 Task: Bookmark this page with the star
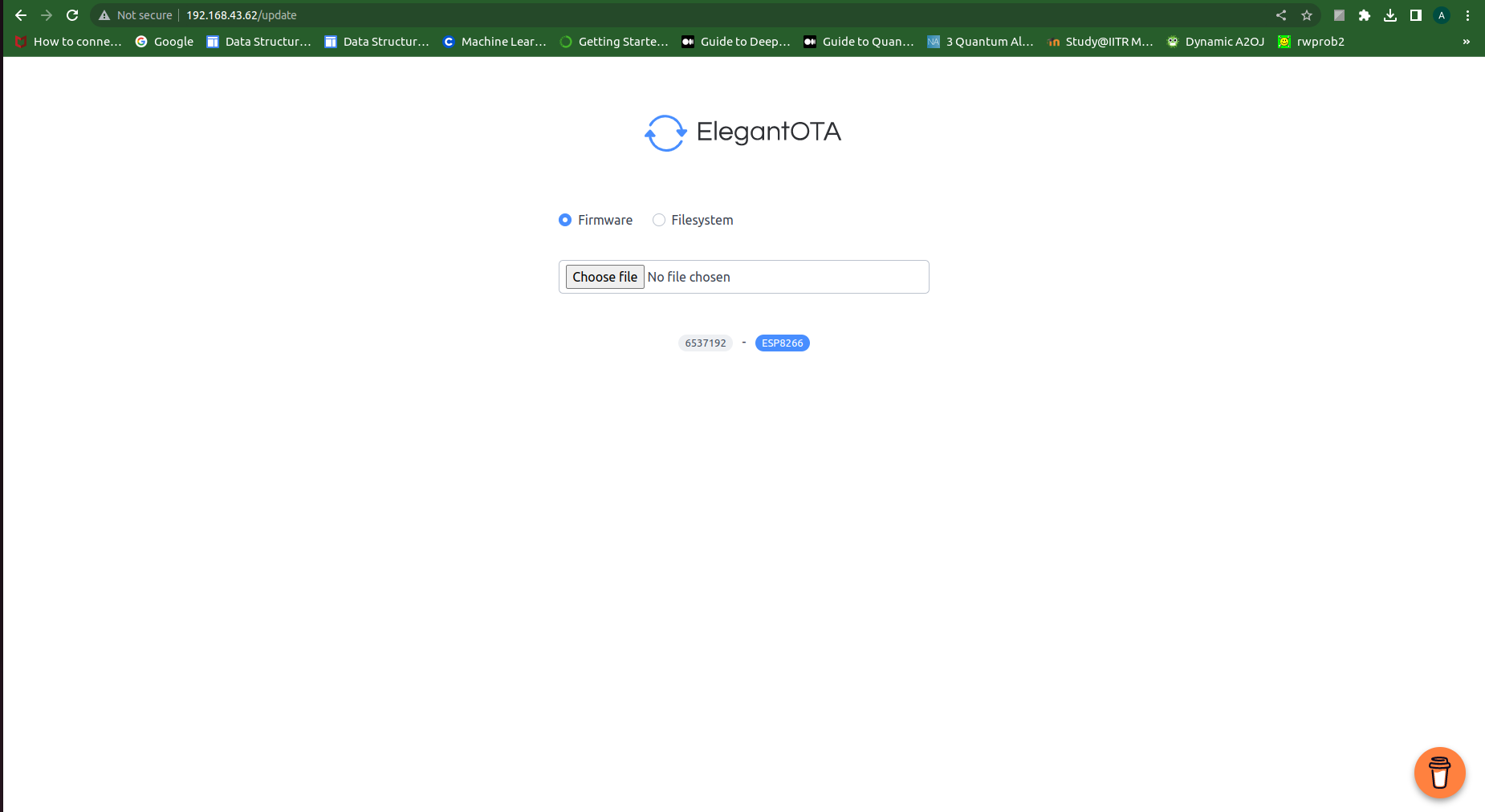click(x=1307, y=15)
